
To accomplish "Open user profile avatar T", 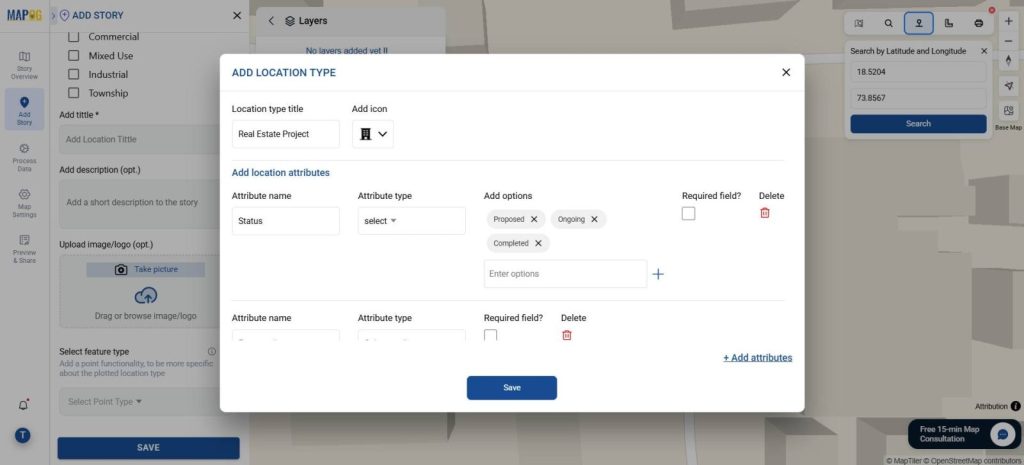I will tap(23, 435).
